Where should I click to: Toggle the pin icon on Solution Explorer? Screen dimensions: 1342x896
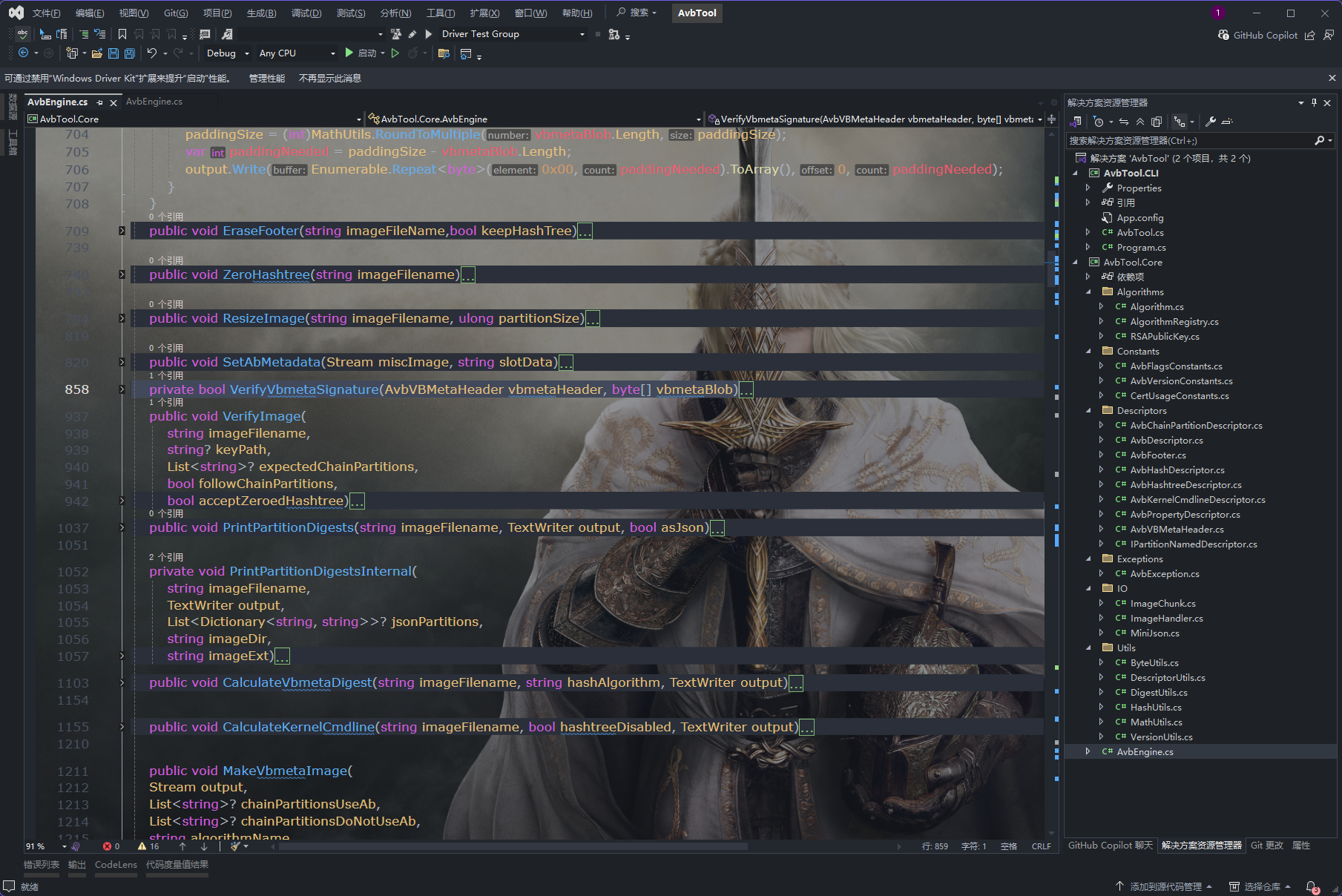coord(1313,102)
